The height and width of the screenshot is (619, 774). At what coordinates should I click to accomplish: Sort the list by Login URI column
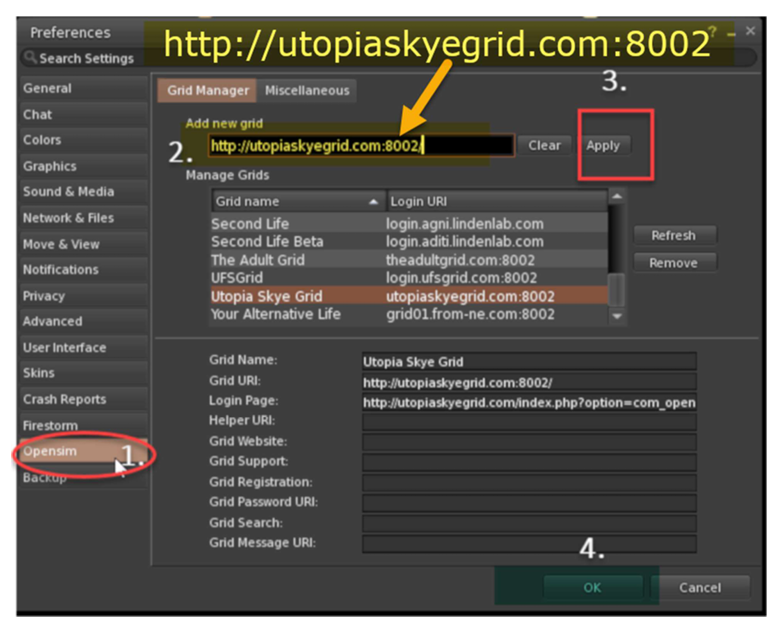coord(497,201)
